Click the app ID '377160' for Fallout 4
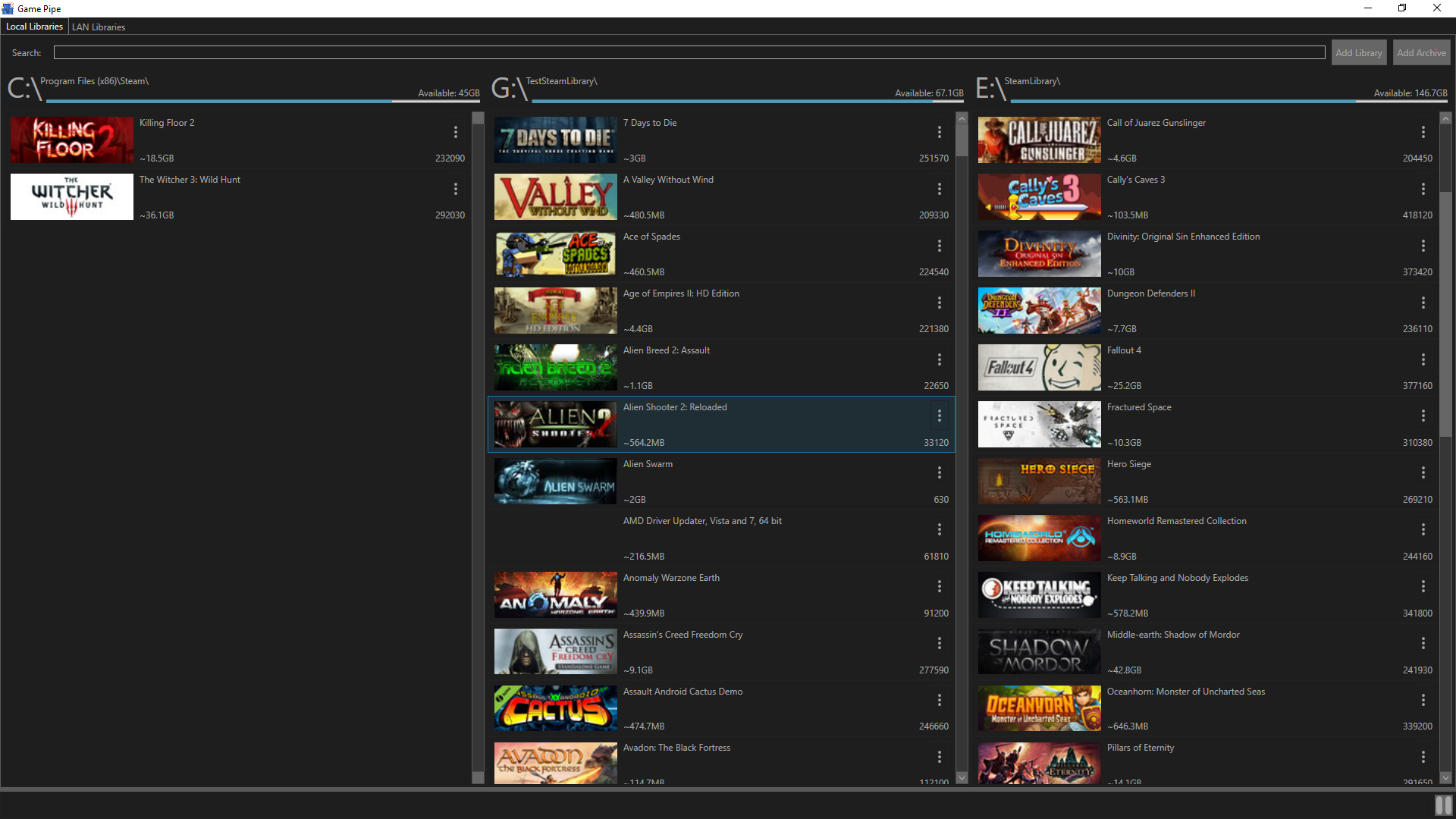This screenshot has height=819, width=1456. (1417, 386)
